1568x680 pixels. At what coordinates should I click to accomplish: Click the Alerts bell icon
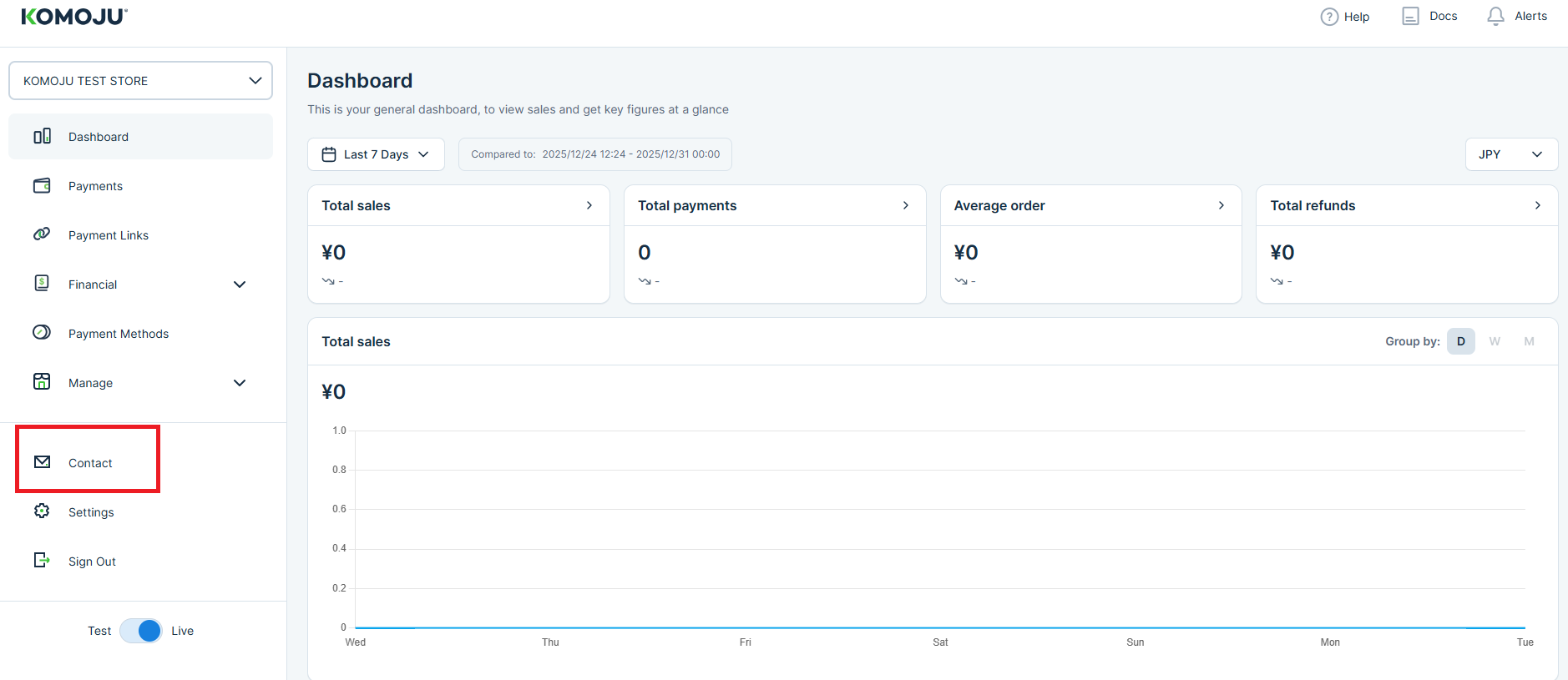1495,16
